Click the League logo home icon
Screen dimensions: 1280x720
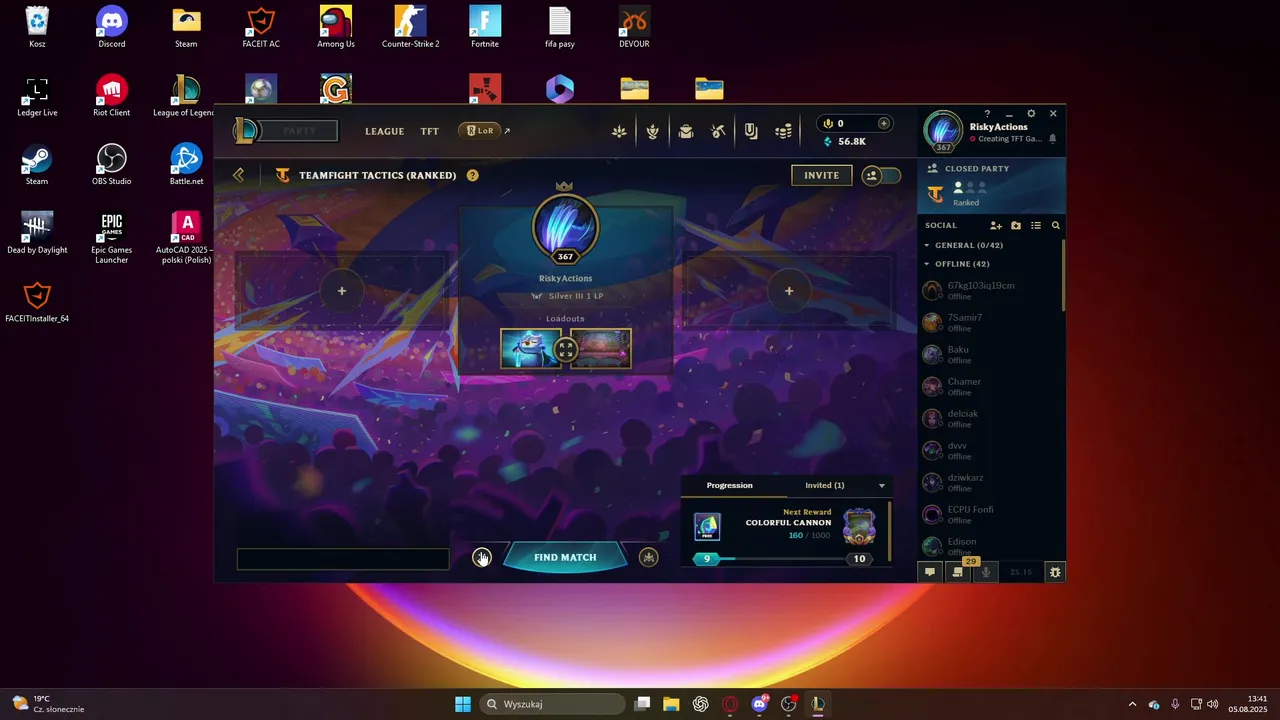click(246, 130)
